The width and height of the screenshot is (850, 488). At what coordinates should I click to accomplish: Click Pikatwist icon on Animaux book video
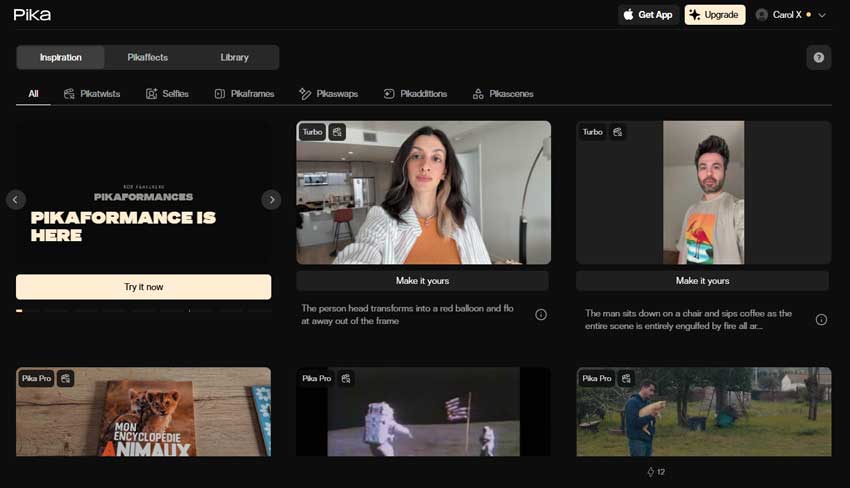[66, 378]
